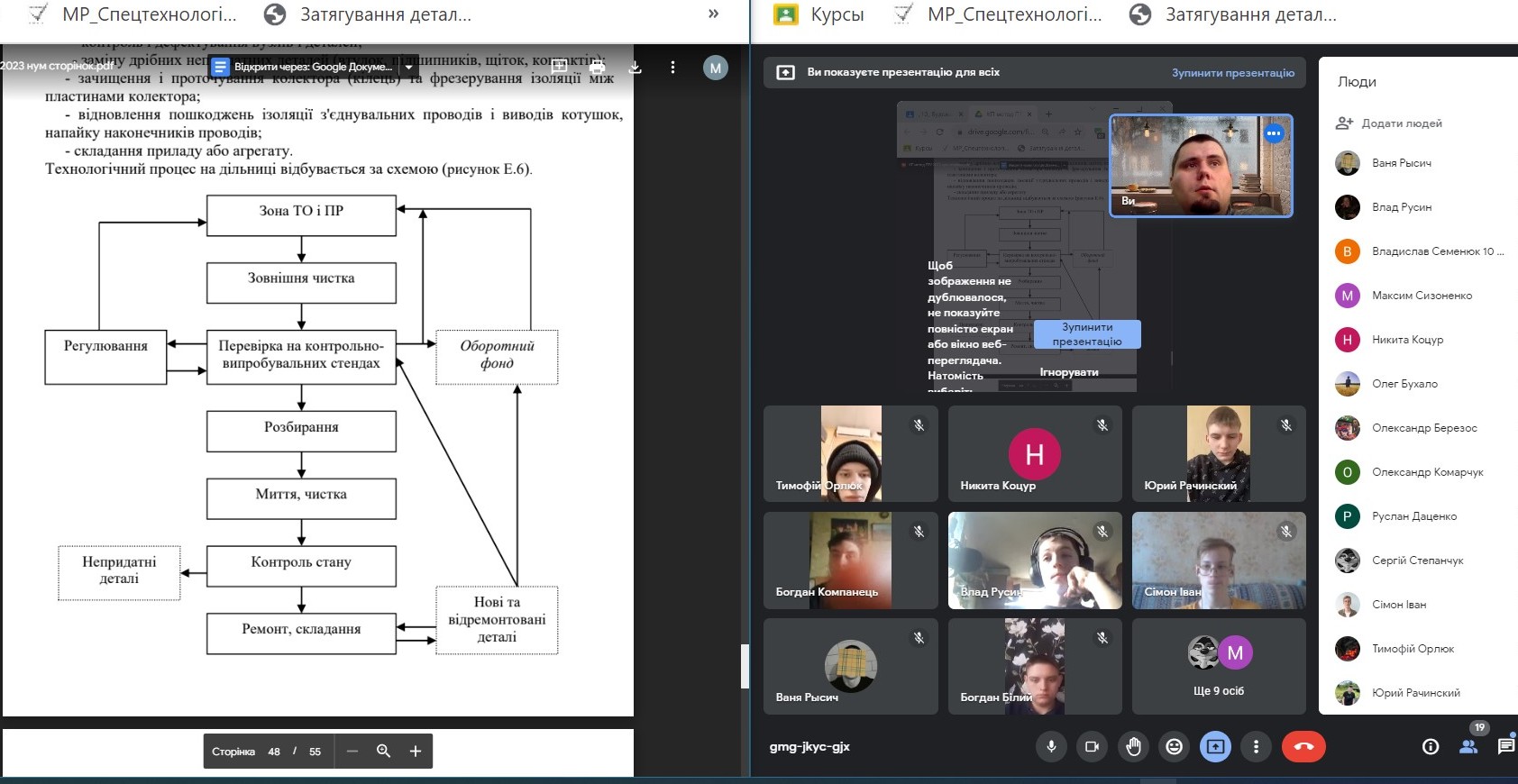This screenshot has height=784, width=1518.
Task: Click the present screen button in controls
Action: coord(1215,746)
